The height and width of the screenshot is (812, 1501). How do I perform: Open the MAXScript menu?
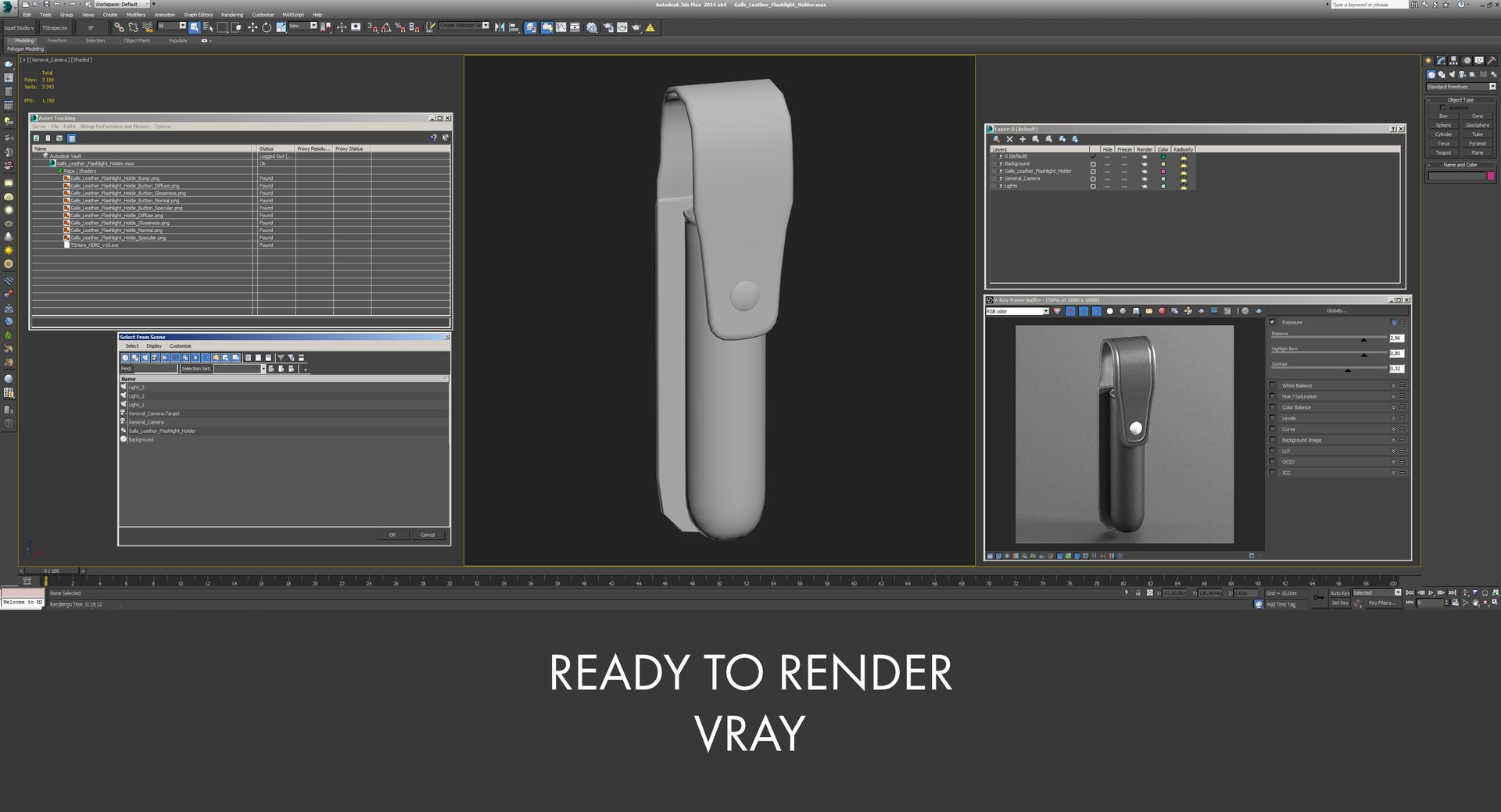point(293,15)
